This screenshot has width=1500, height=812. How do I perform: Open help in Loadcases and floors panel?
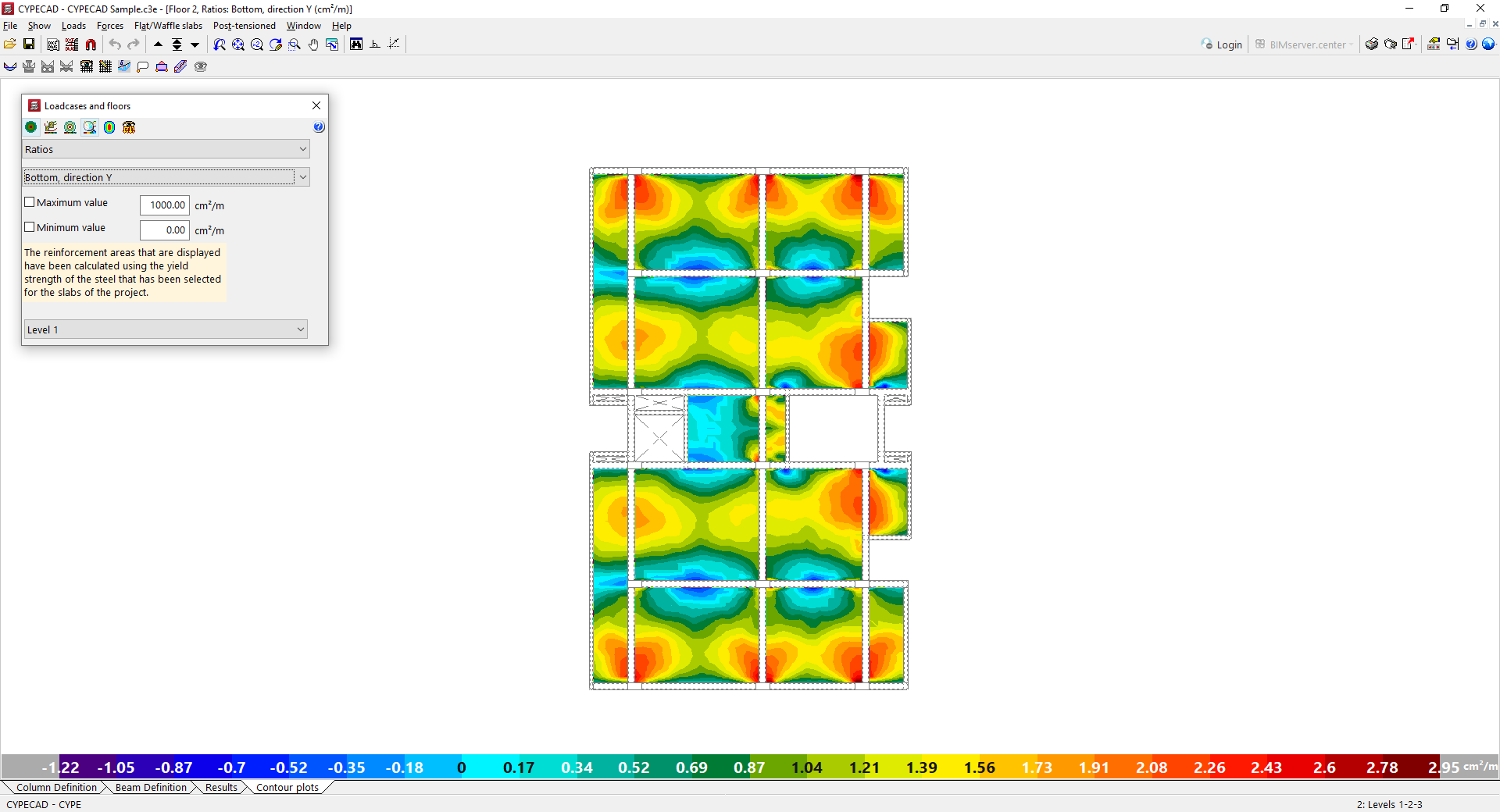click(319, 127)
